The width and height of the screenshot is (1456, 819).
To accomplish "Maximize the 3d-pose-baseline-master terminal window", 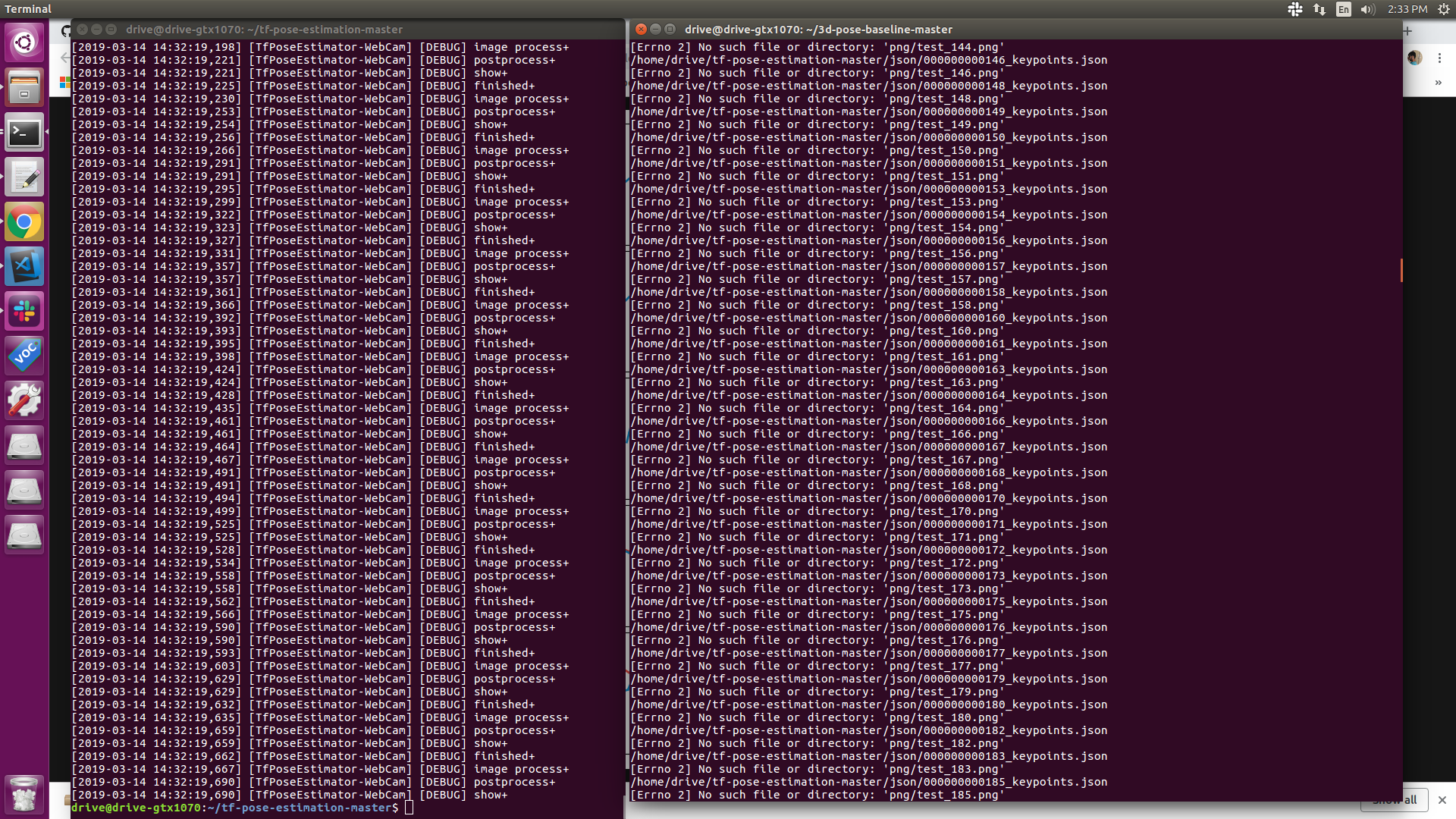I will tap(670, 29).
